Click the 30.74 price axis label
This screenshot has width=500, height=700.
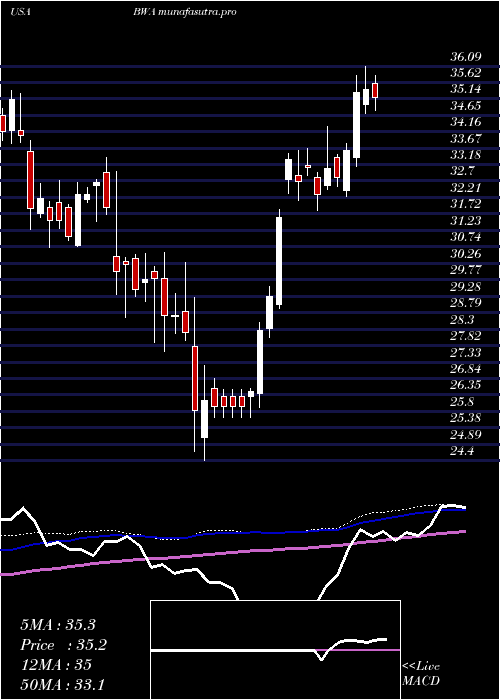point(465,238)
